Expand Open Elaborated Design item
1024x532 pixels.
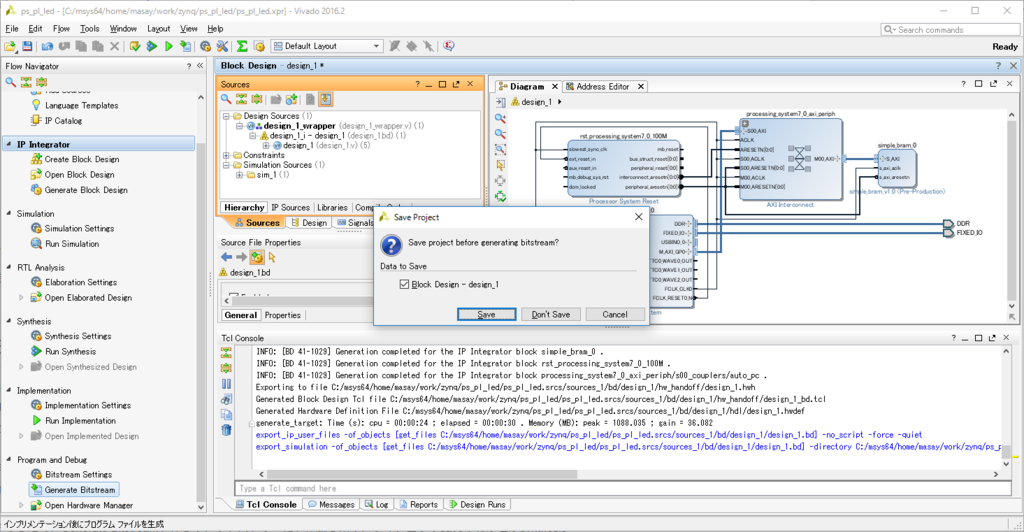[21, 298]
